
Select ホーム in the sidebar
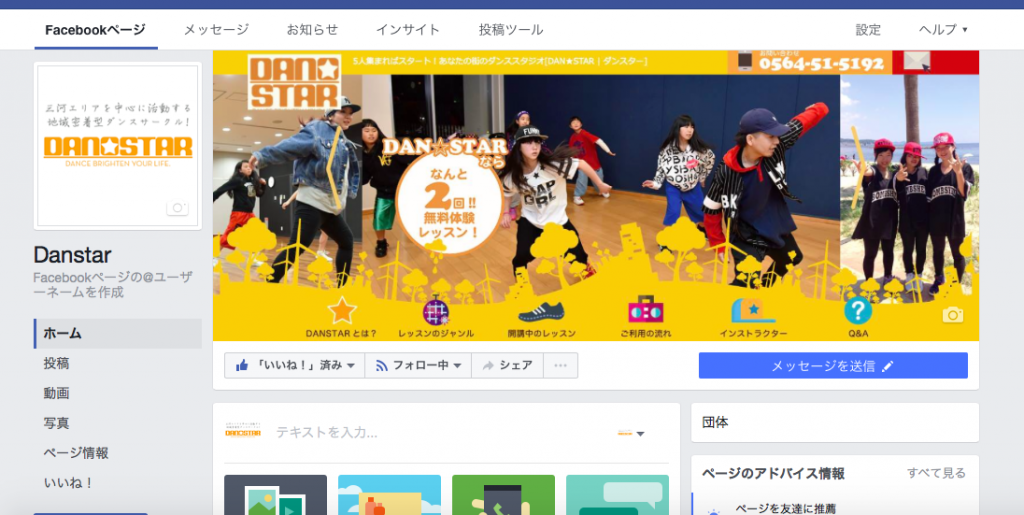[118, 334]
